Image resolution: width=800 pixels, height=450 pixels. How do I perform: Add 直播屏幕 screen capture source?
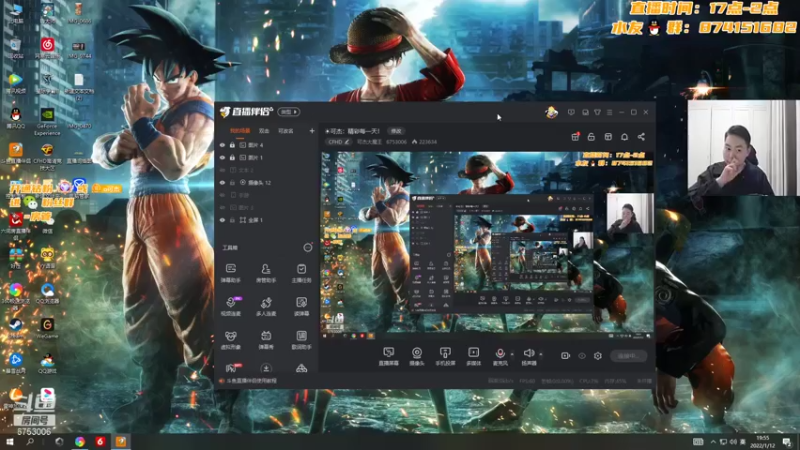pyautogui.click(x=388, y=356)
